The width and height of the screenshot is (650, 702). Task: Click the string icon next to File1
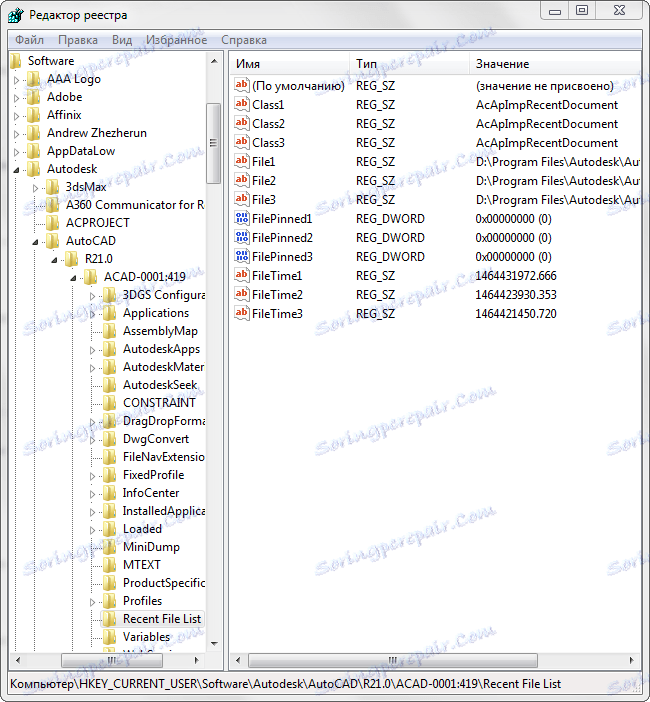pos(241,161)
